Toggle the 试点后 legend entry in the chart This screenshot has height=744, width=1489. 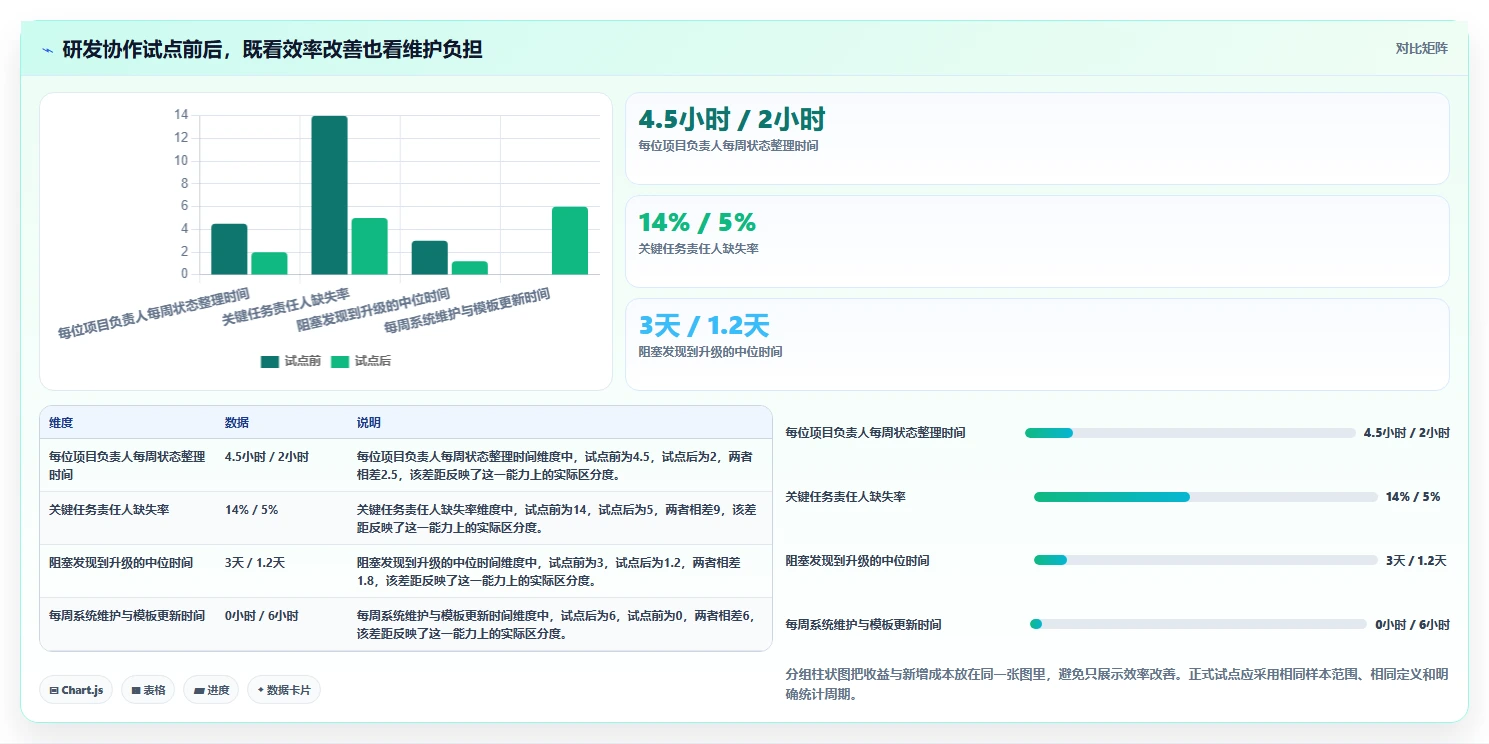361,361
